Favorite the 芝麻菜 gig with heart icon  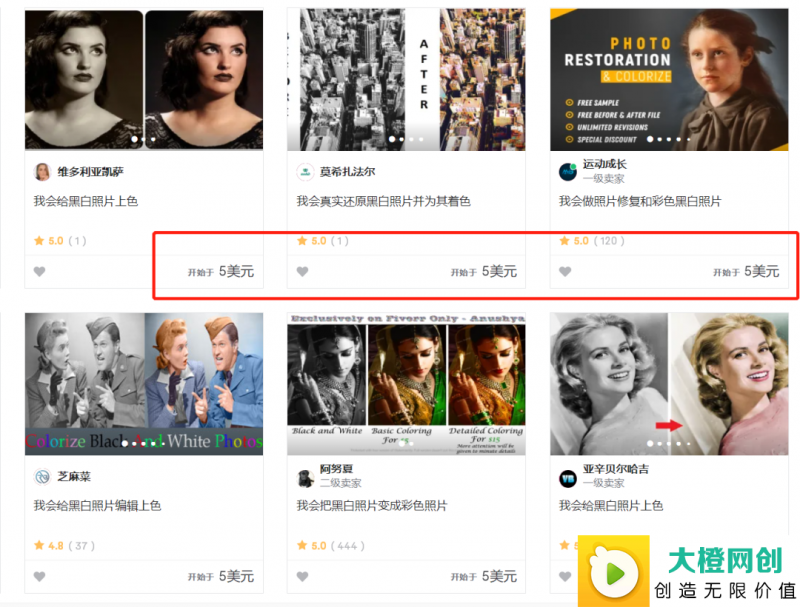click(39, 576)
